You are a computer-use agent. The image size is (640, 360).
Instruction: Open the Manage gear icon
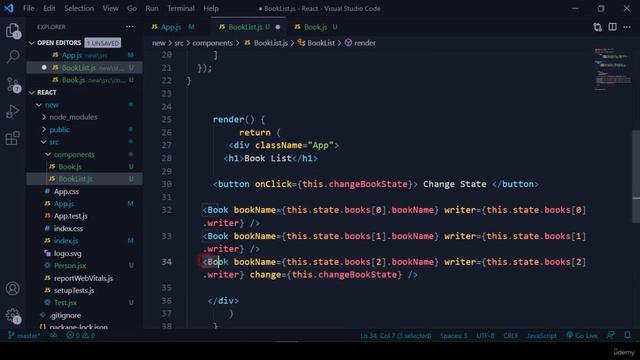13,316
